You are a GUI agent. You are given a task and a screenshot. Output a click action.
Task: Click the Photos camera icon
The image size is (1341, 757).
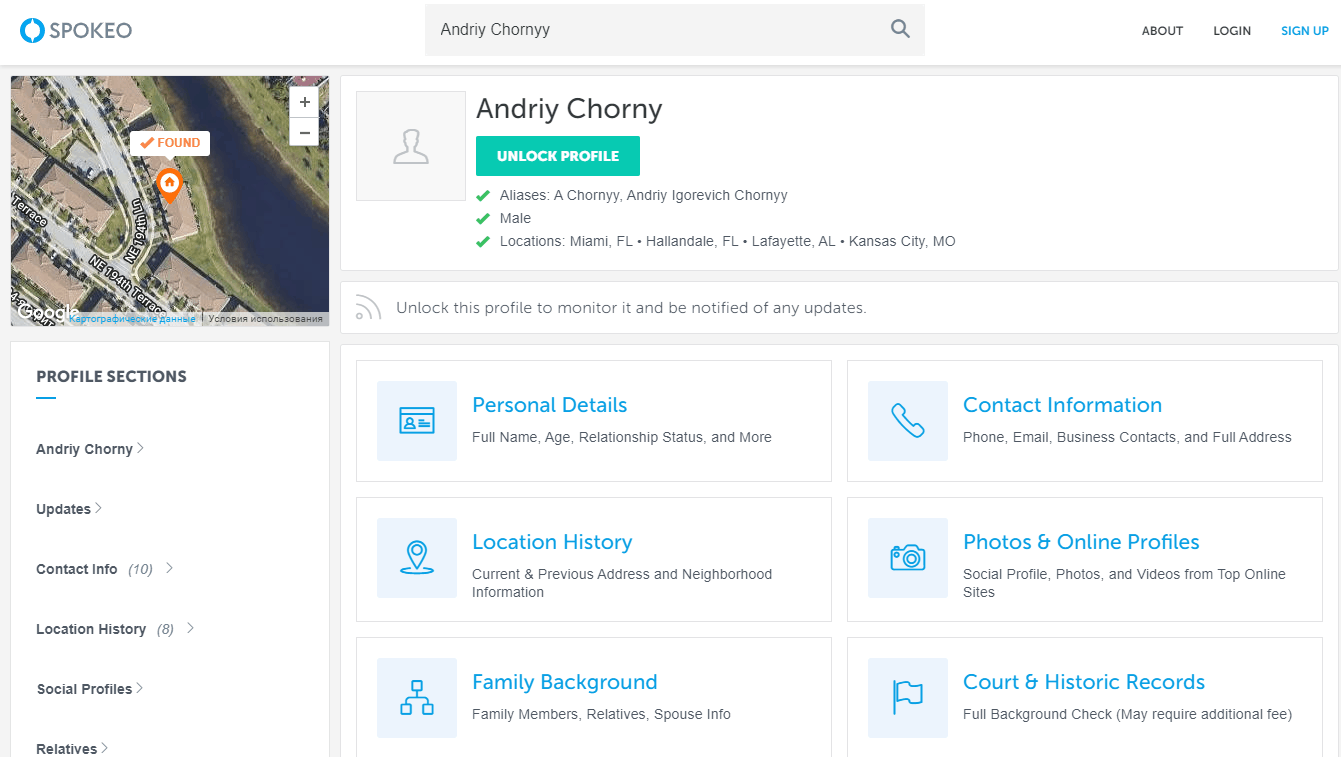[x=908, y=558]
